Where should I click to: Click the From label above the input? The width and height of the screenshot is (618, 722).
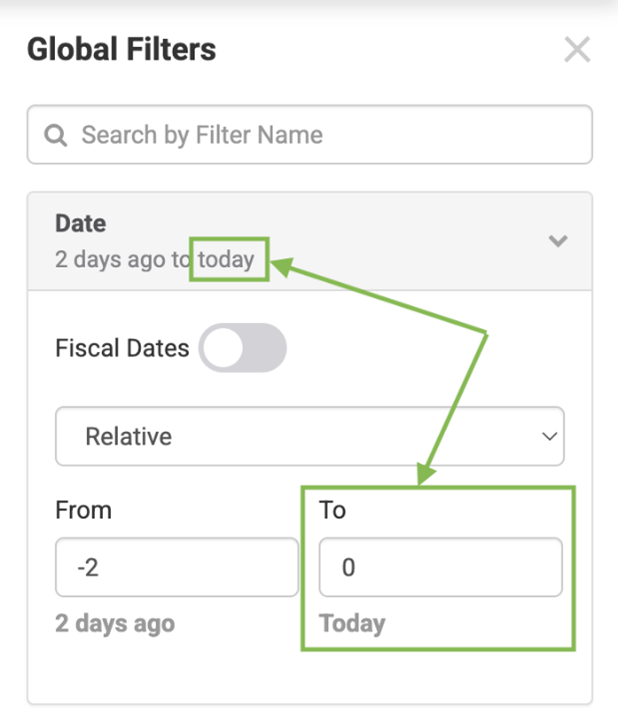point(83,510)
